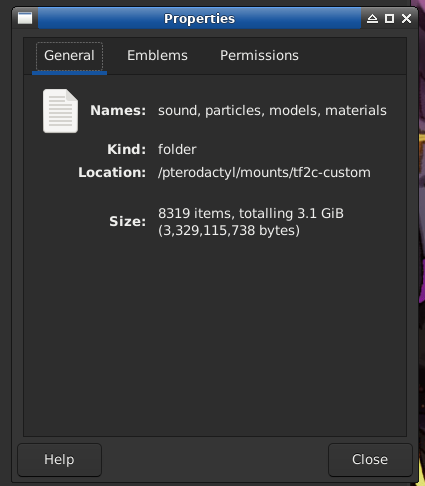Select the General tab
Image resolution: width=425 pixels, height=486 pixels.
click(x=69, y=56)
